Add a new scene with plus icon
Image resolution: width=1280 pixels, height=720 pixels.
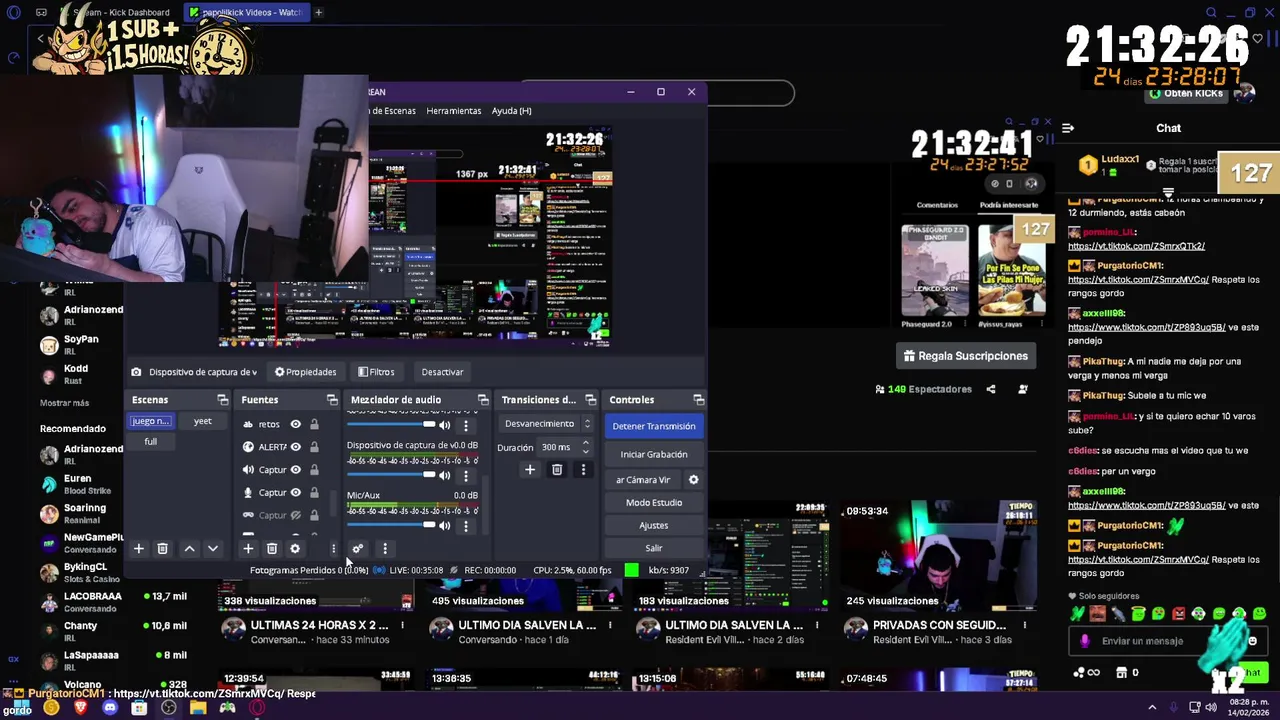(139, 548)
